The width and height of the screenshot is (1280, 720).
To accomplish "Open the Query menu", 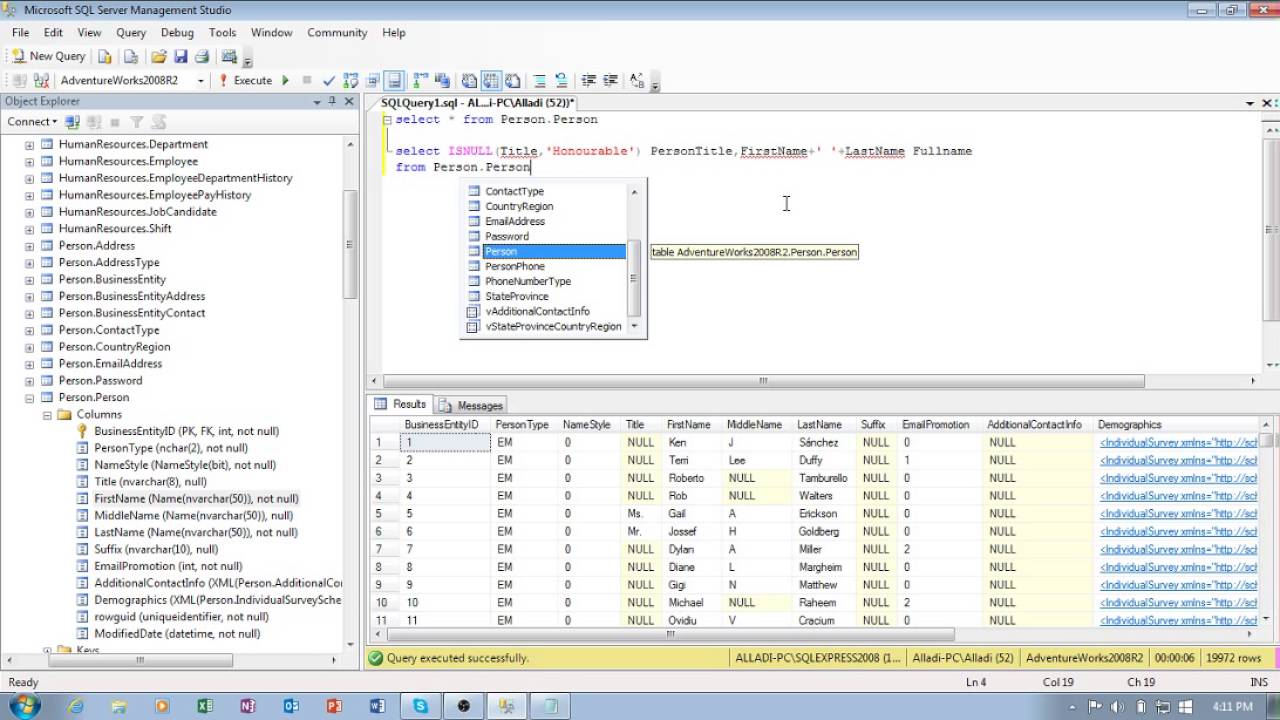I will coord(131,33).
